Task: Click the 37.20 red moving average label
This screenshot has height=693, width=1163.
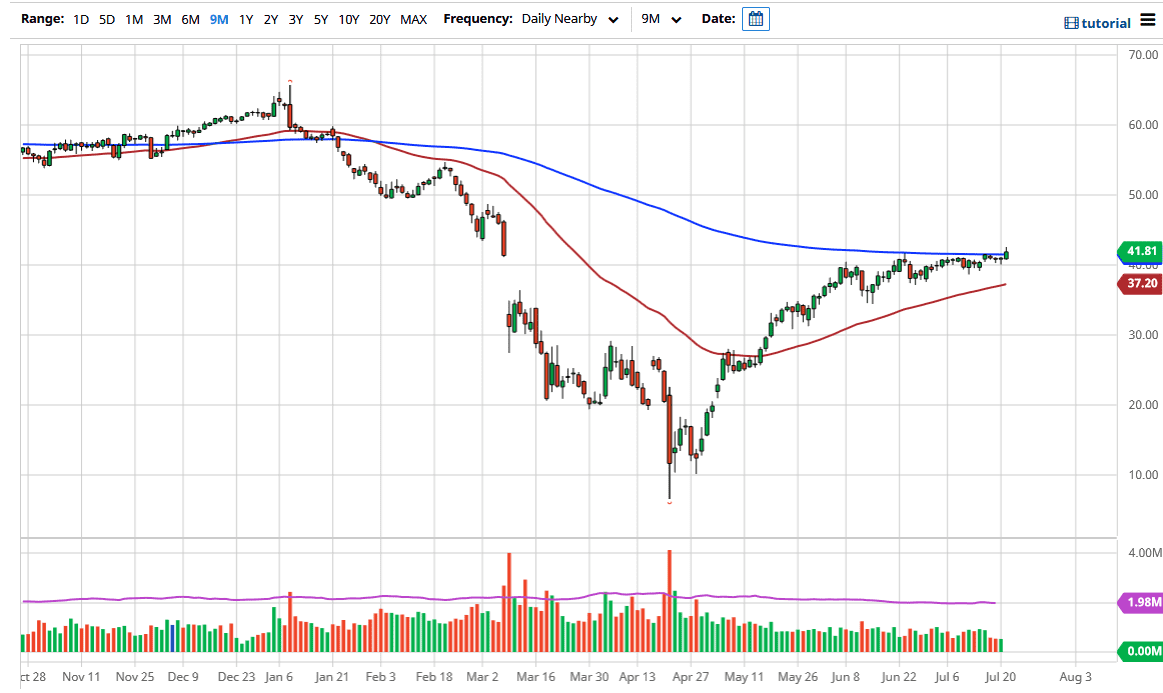Action: pos(1141,283)
